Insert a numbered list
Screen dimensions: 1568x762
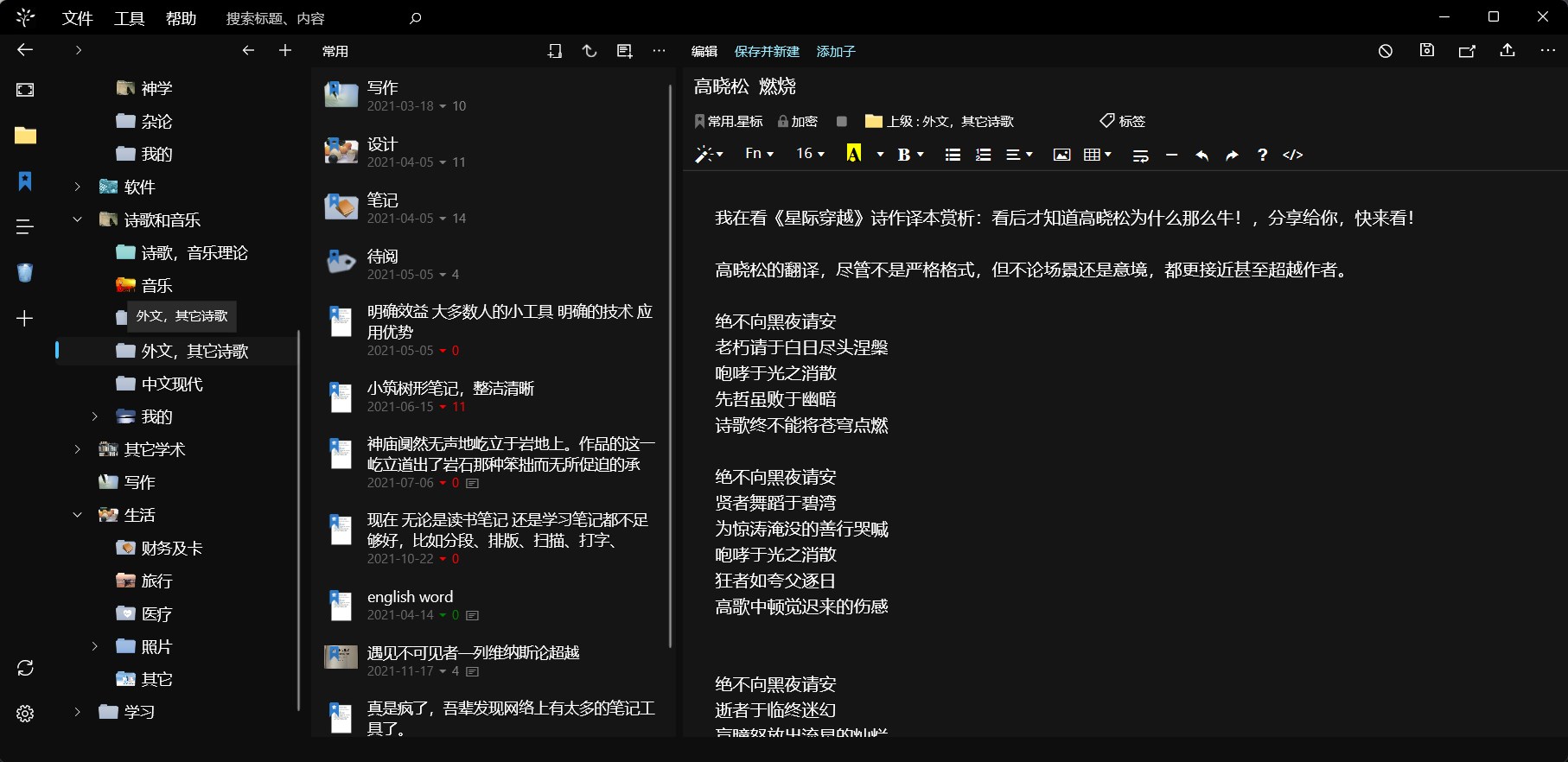(x=984, y=155)
